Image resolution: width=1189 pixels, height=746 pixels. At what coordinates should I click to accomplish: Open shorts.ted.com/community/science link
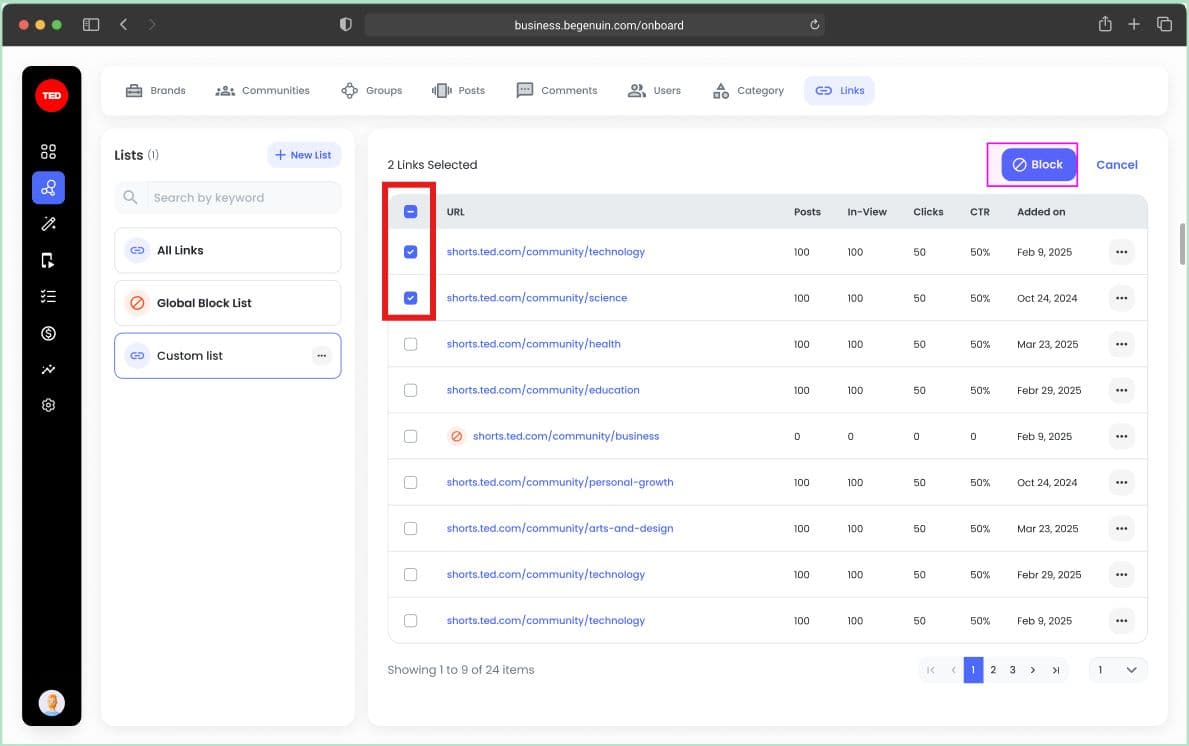(x=537, y=298)
